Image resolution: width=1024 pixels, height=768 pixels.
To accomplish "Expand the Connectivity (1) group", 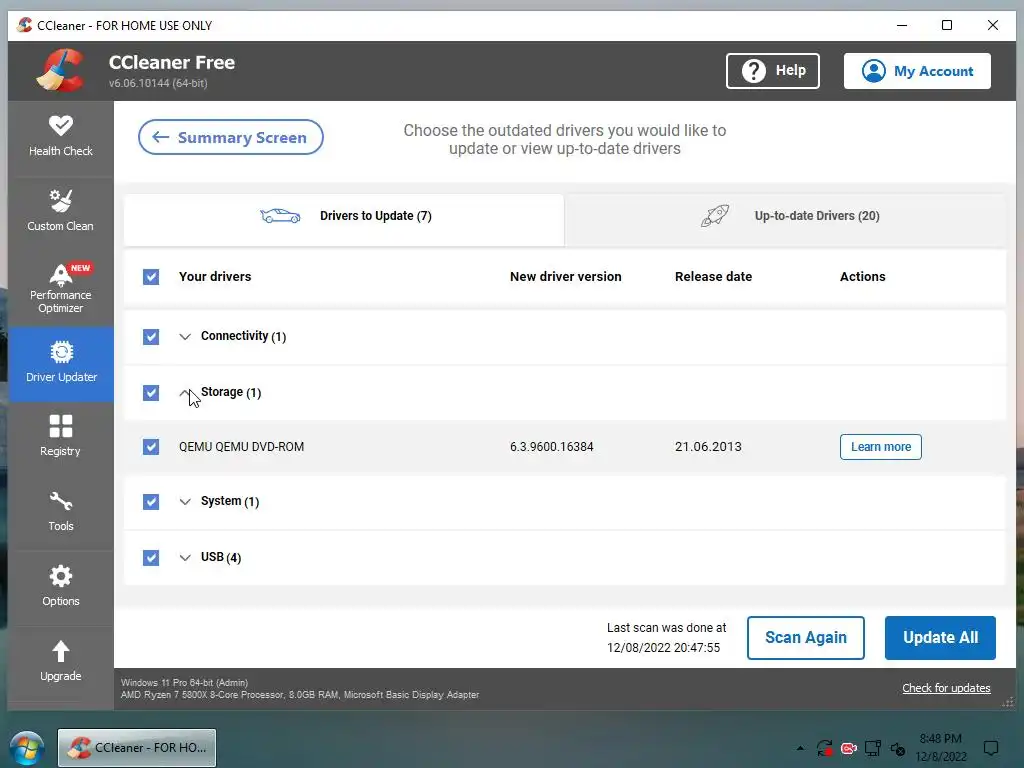I will [185, 337].
